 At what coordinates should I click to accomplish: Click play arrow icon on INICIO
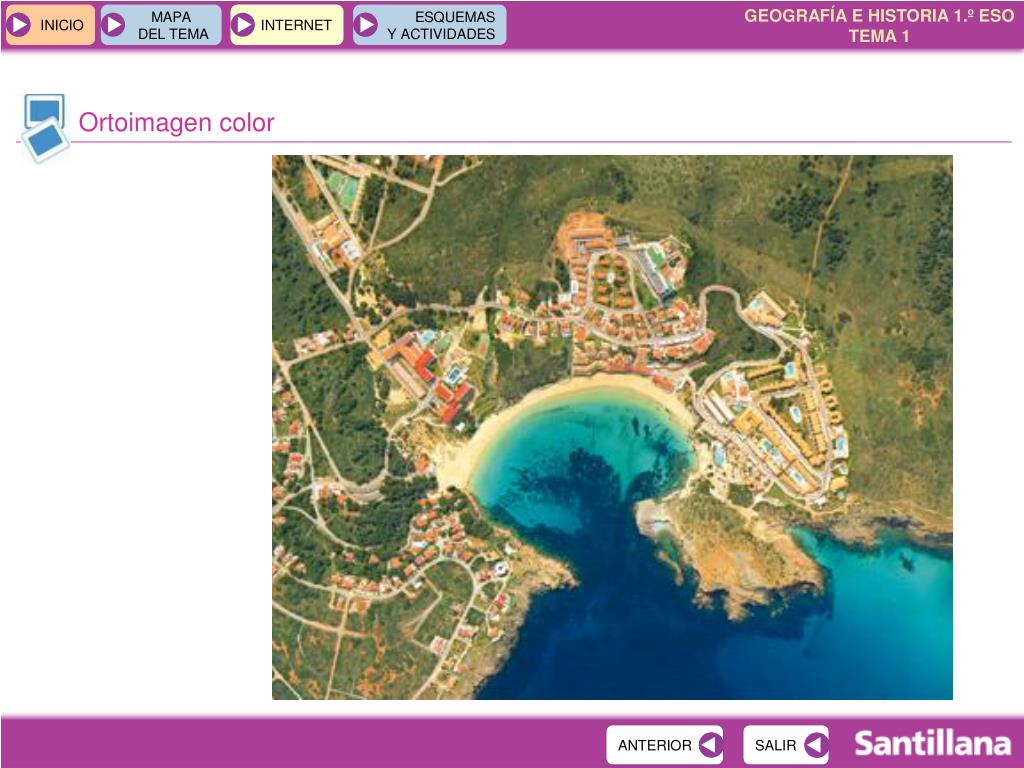click(x=19, y=25)
